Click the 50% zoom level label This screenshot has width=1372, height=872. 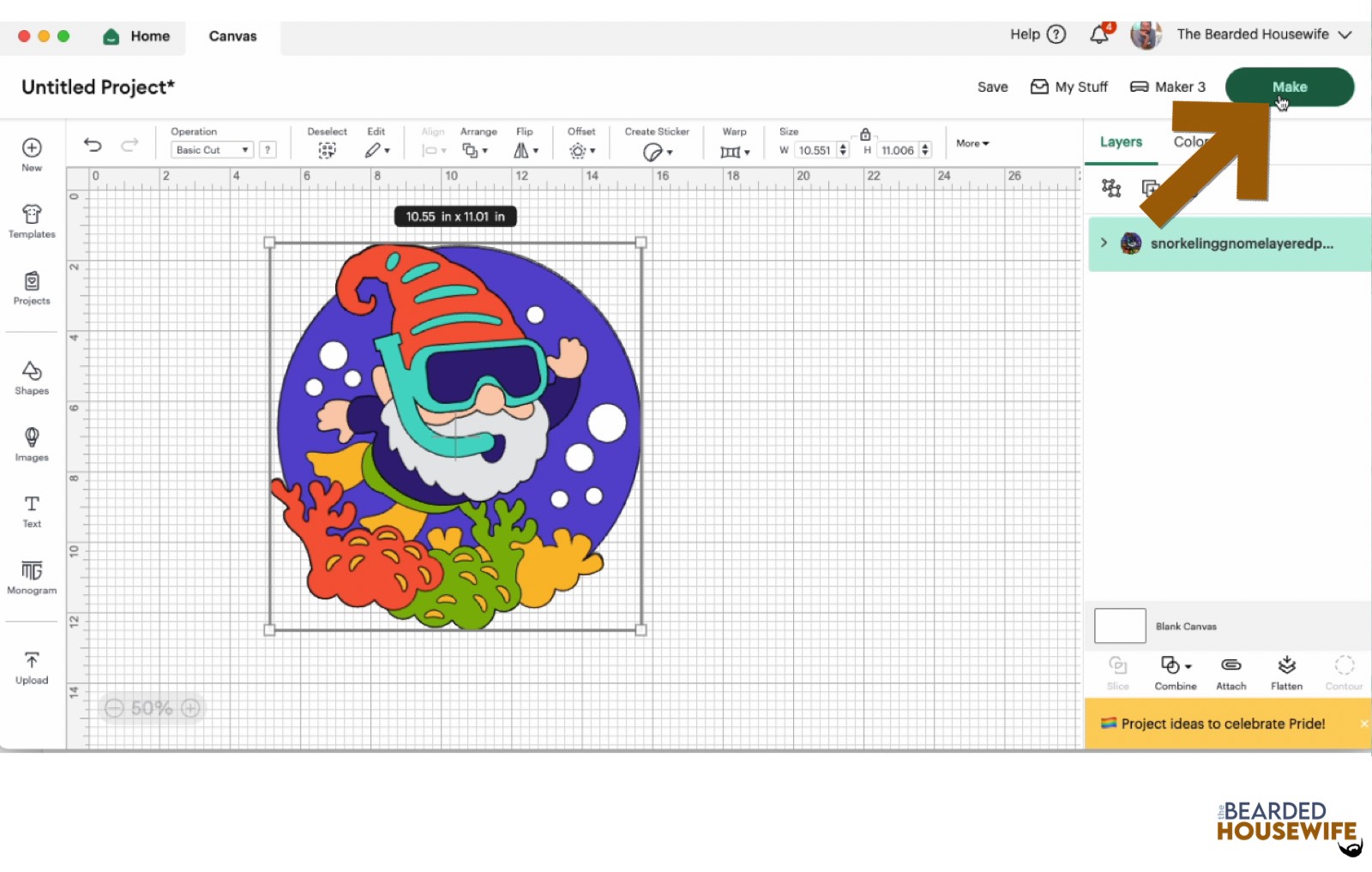pyautogui.click(x=152, y=708)
